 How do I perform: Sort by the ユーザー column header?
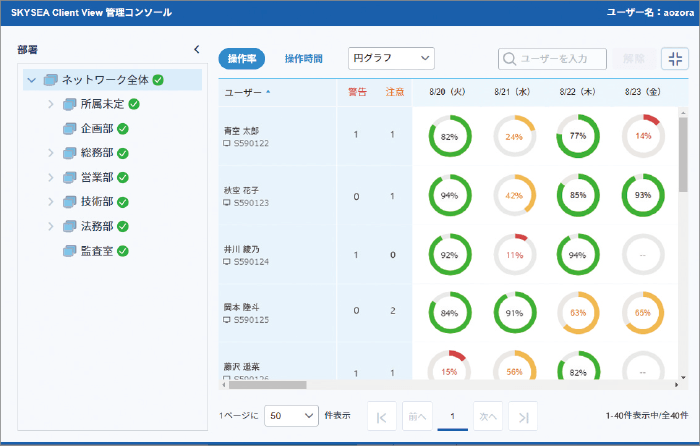(x=246, y=93)
